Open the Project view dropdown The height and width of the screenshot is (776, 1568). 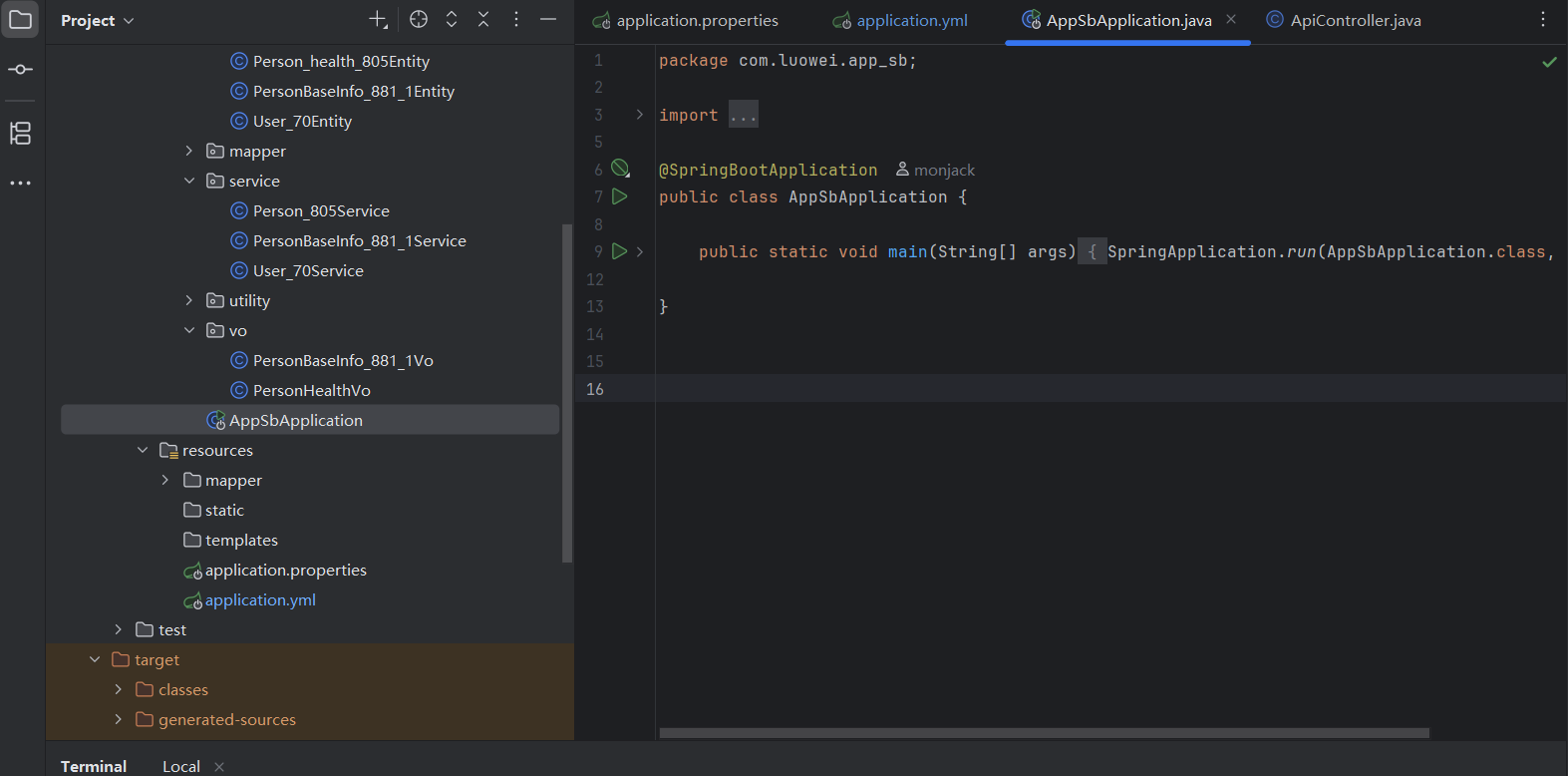pos(98,21)
